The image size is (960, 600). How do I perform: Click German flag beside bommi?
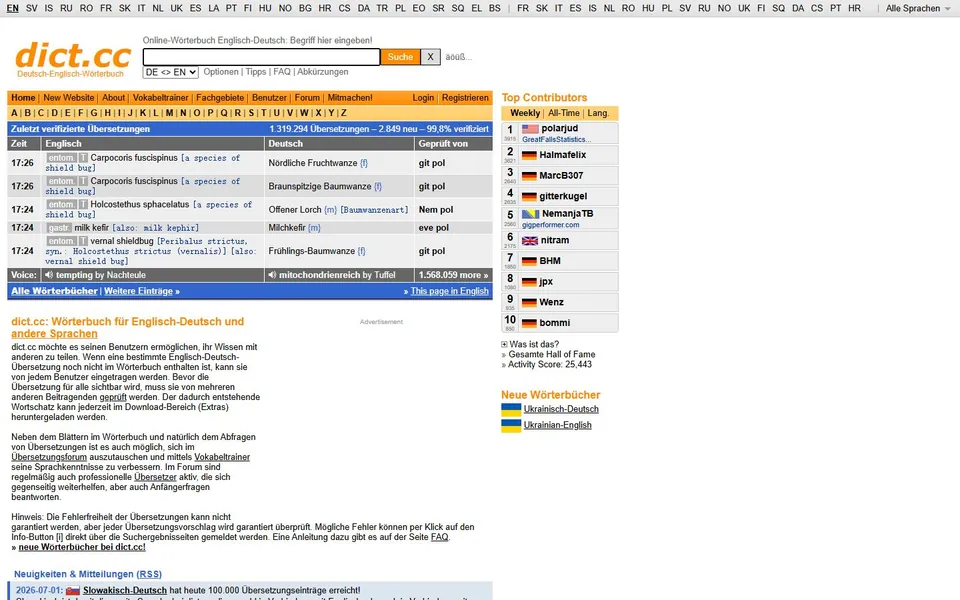tap(530, 323)
